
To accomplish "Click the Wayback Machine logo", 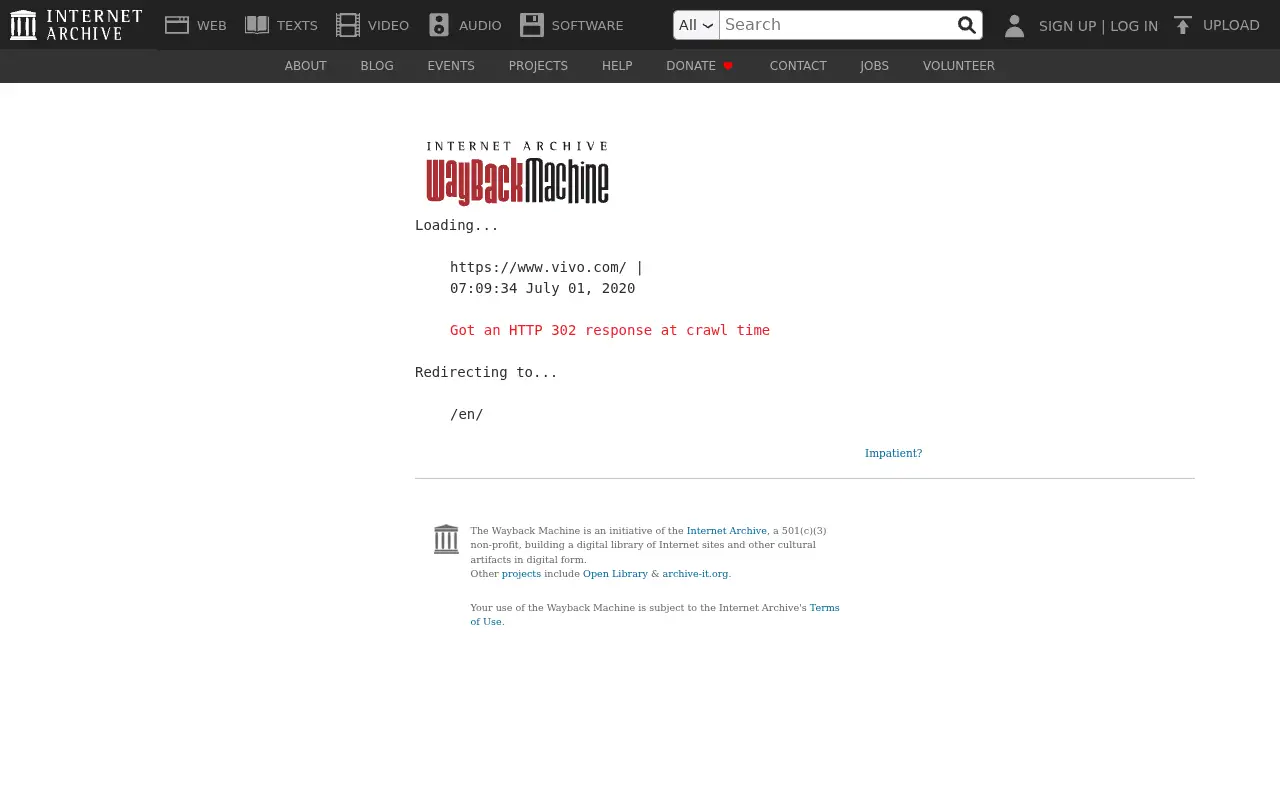I will point(517,173).
